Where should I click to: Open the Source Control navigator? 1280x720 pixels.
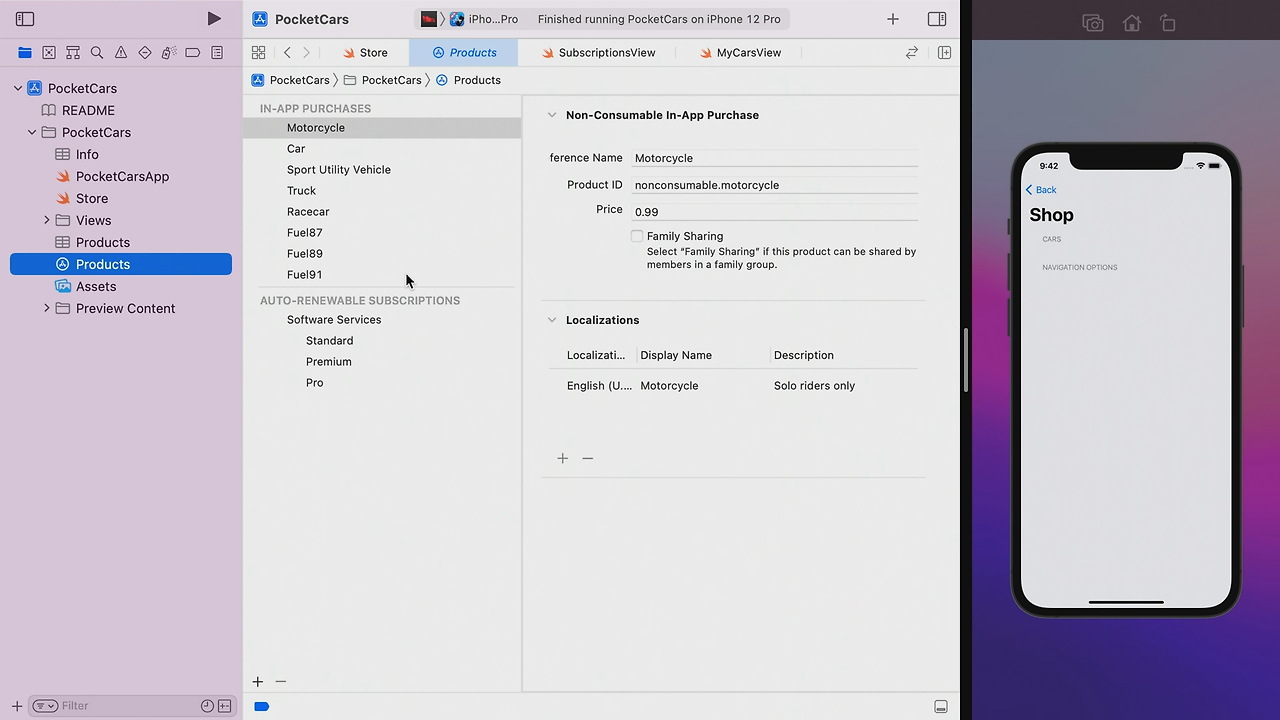(49, 52)
